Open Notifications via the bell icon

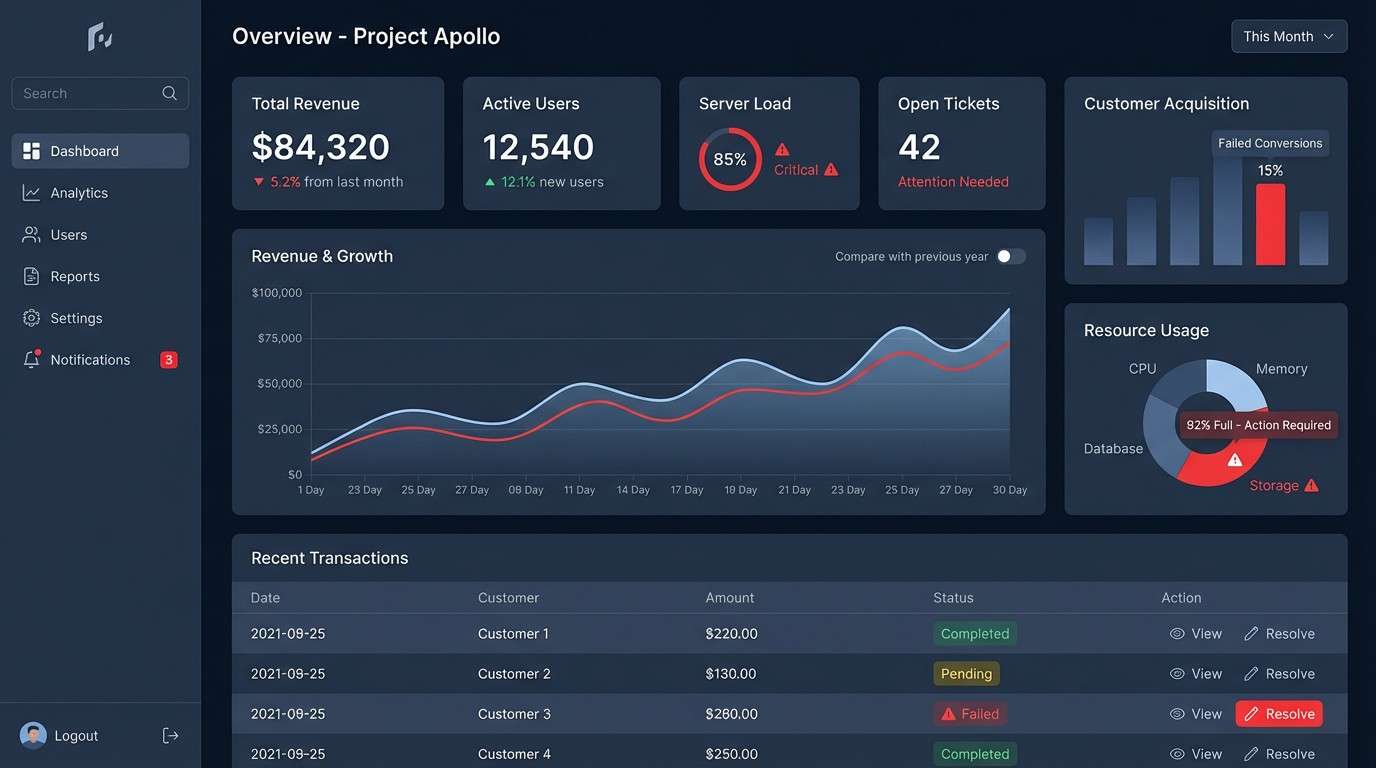[31, 359]
